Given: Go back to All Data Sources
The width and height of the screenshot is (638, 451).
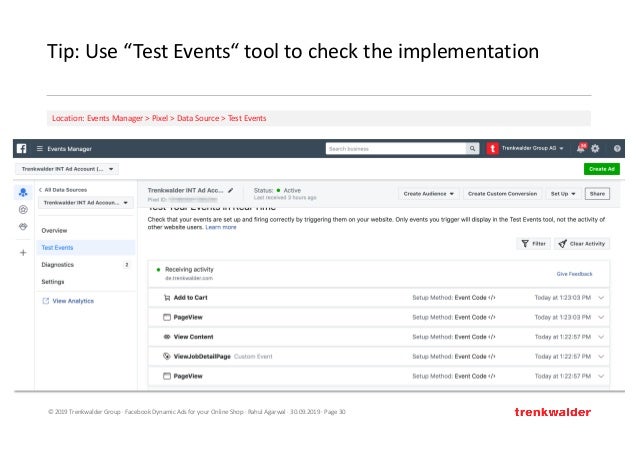Looking at the screenshot, I should (x=63, y=190).
